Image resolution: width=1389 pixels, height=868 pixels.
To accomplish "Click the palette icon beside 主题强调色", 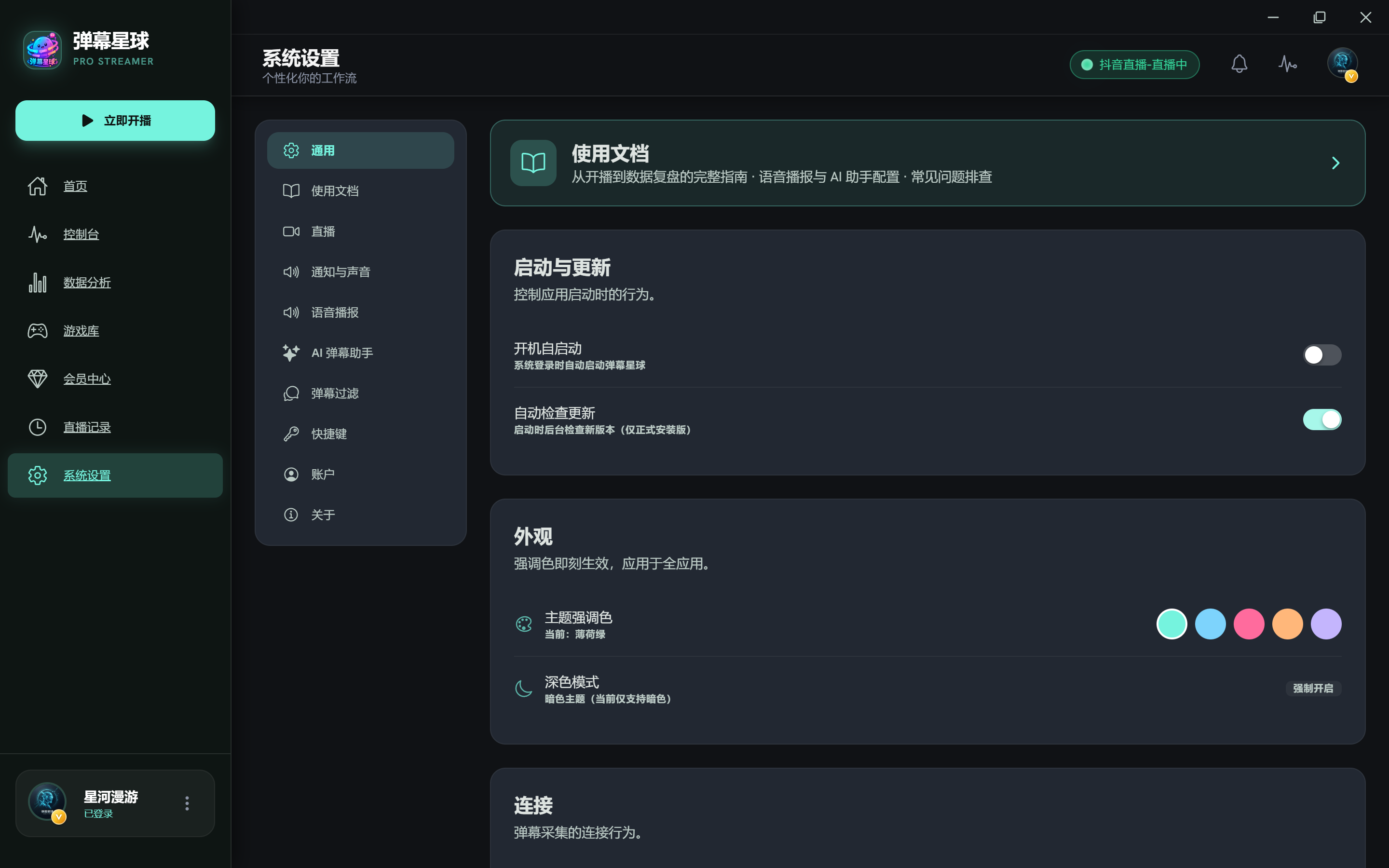I will click(x=523, y=624).
